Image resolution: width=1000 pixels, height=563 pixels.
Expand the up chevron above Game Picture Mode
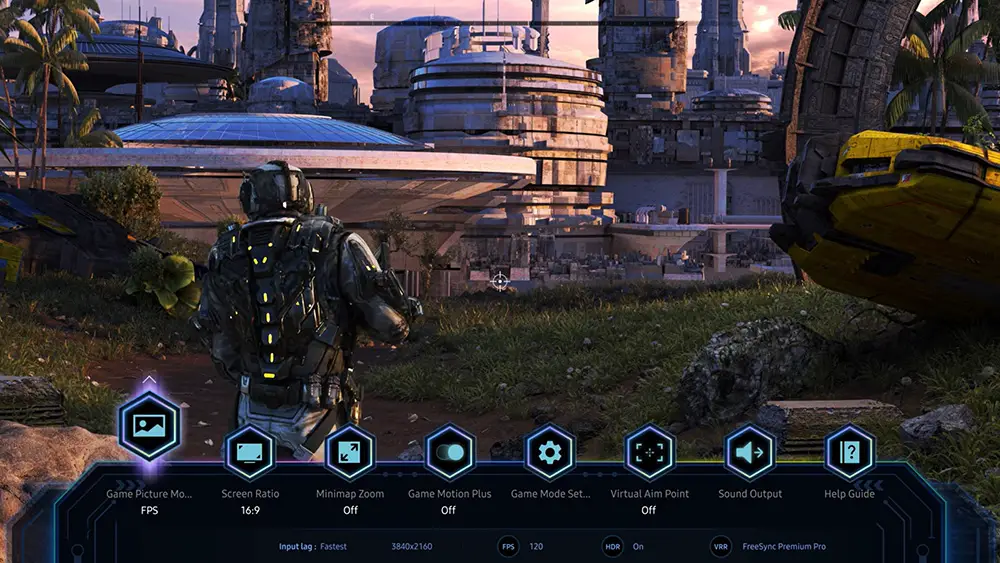[x=149, y=379]
